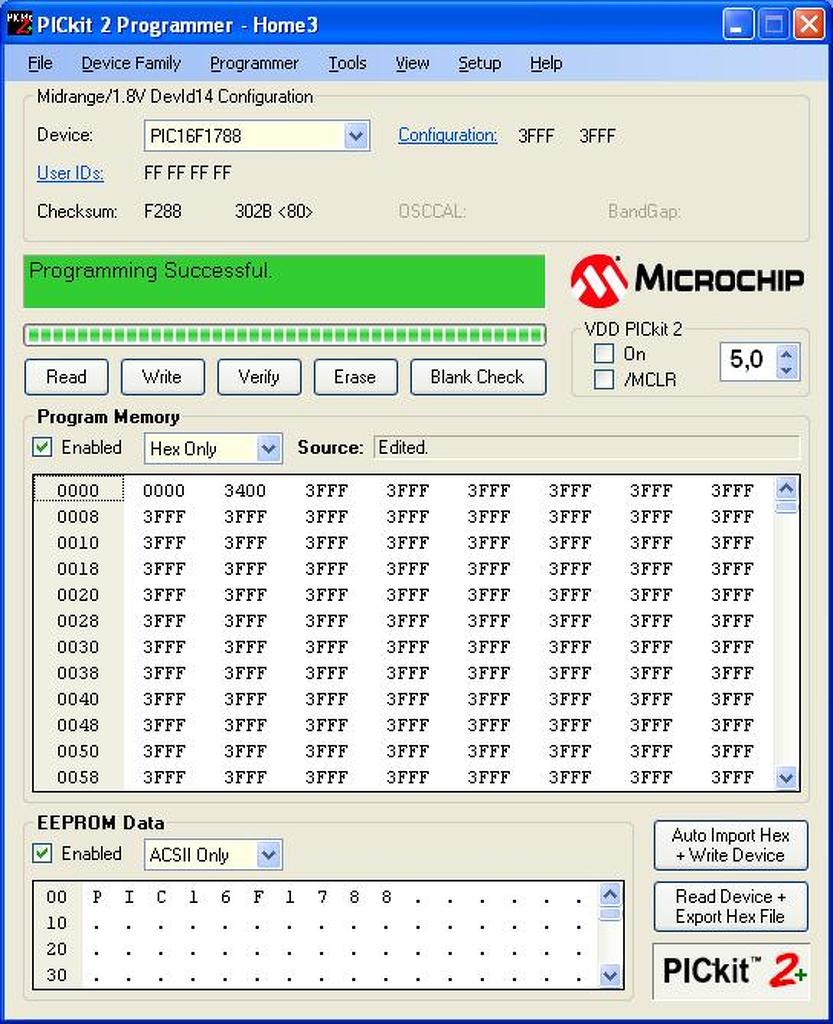Viewport: 833px width, 1024px height.
Task: Click address row header 0008
Action: point(78,517)
